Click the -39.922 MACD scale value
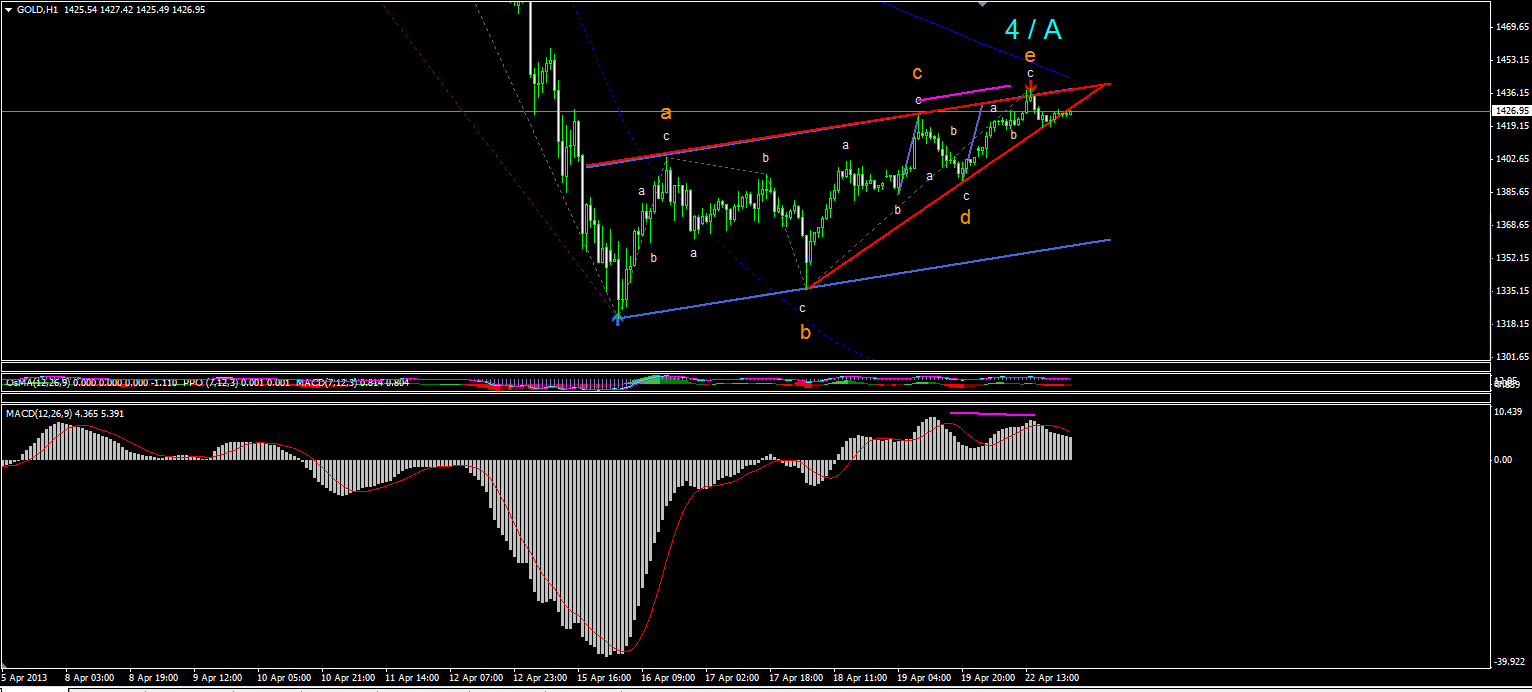 tap(1510, 662)
